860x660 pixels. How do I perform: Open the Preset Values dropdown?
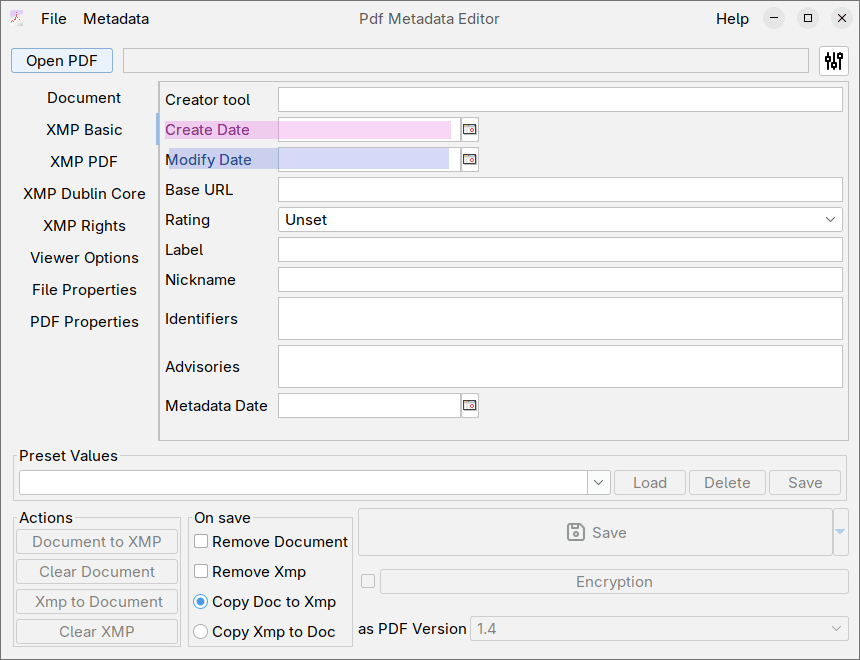point(597,482)
